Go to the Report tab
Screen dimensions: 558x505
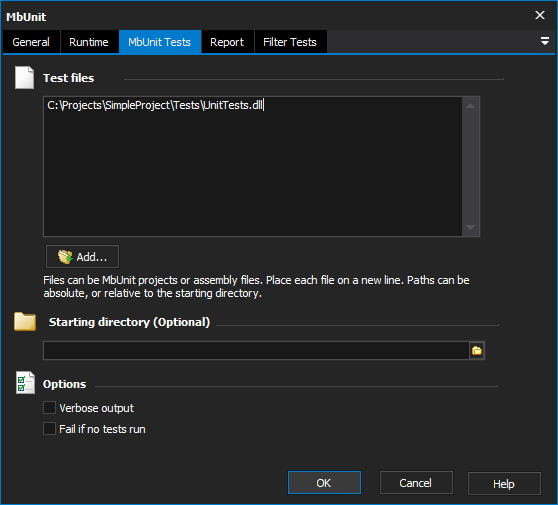[227, 42]
